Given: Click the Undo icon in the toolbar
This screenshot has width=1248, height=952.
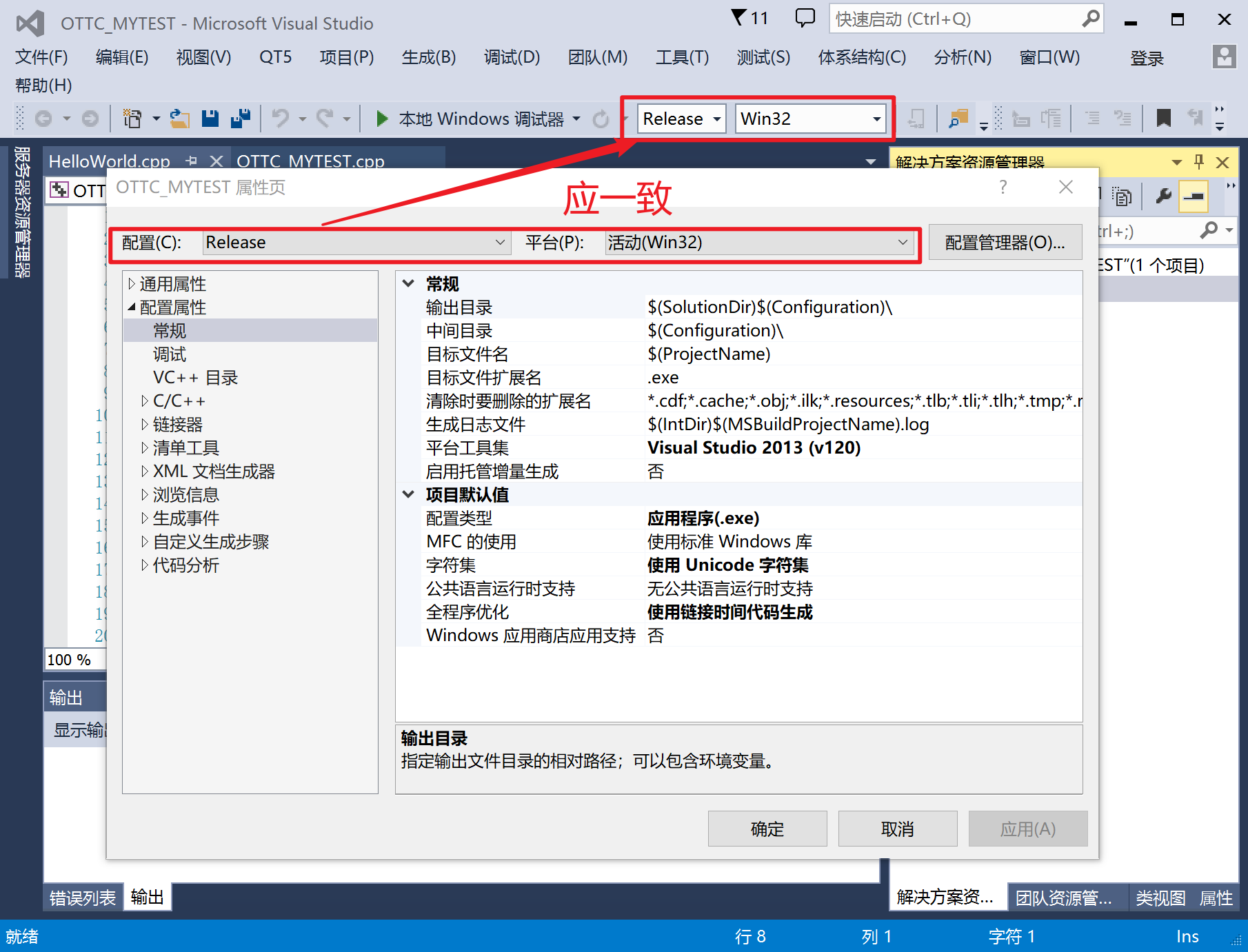Looking at the screenshot, I should tap(281, 118).
